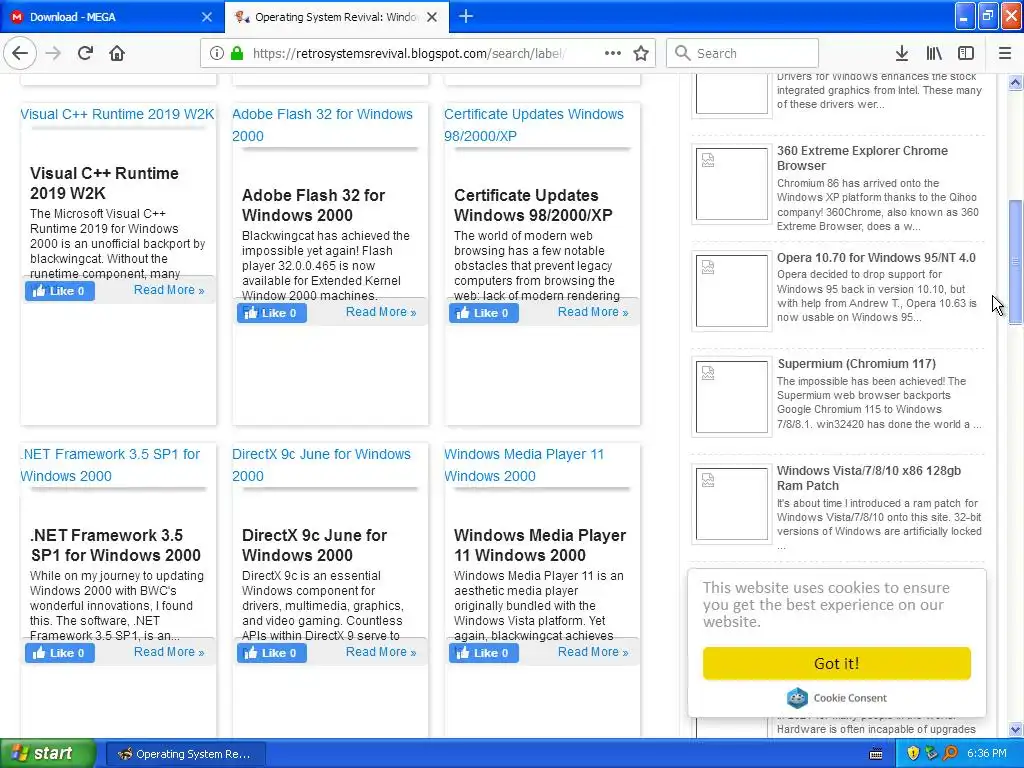Screen dimensions: 1024x768
Task: Like the Visual C++ Runtime post
Action: [x=59, y=291]
